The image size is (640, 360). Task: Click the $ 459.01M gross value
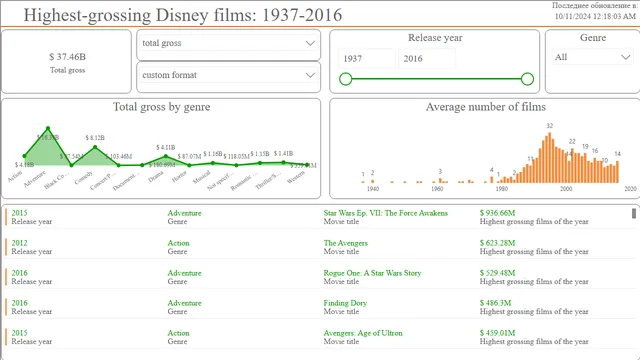[497, 333]
